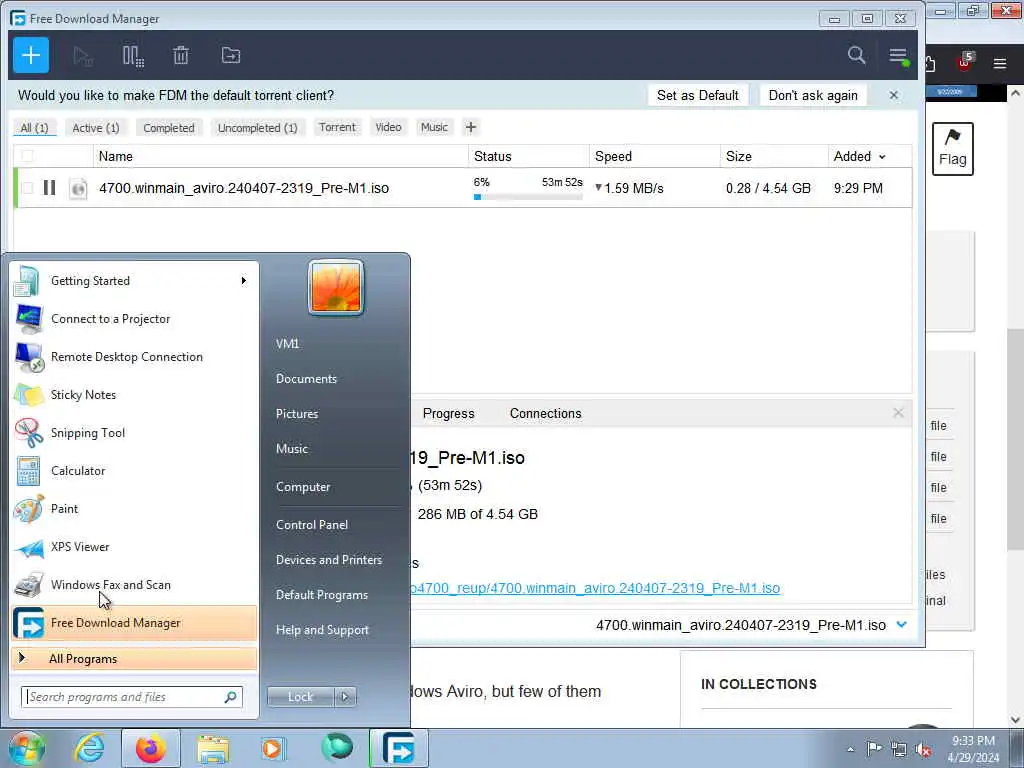This screenshot has width=1024, height=768.
Task: Open Windows Media Player from taskbar
Action: pos(272,748)
